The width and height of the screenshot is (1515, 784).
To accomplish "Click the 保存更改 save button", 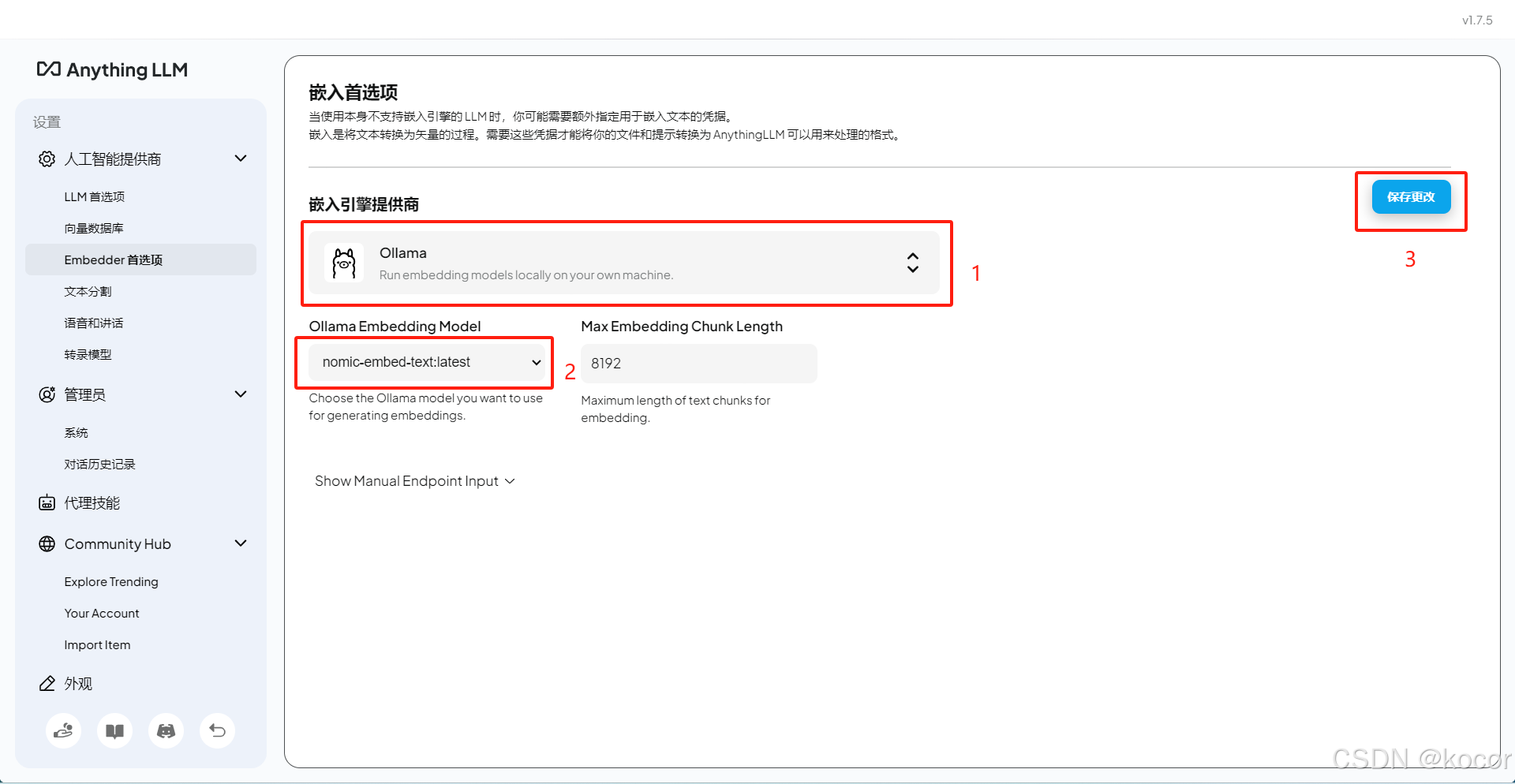I will coord(1411,197).
